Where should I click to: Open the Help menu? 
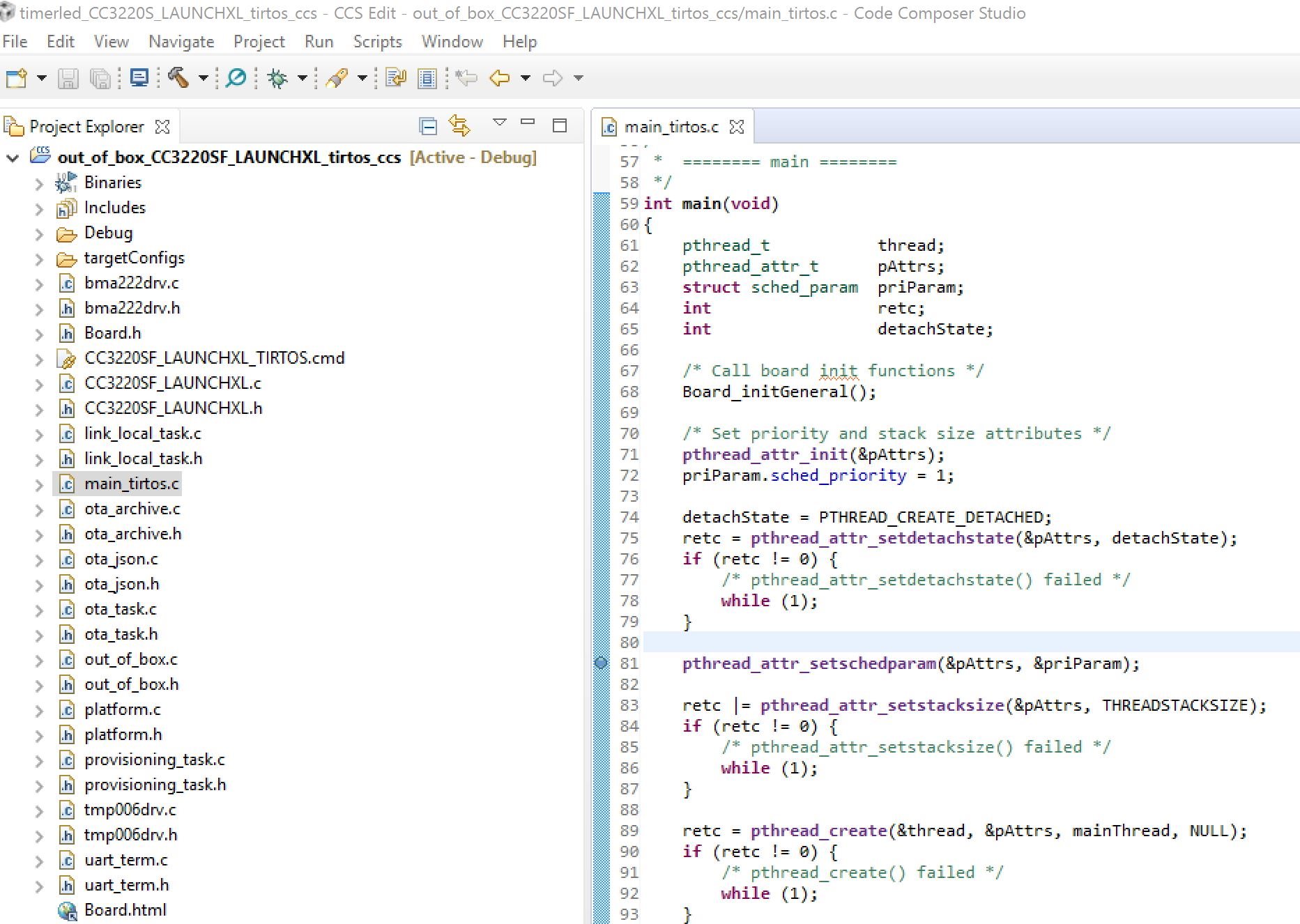[x=520, y=42]
